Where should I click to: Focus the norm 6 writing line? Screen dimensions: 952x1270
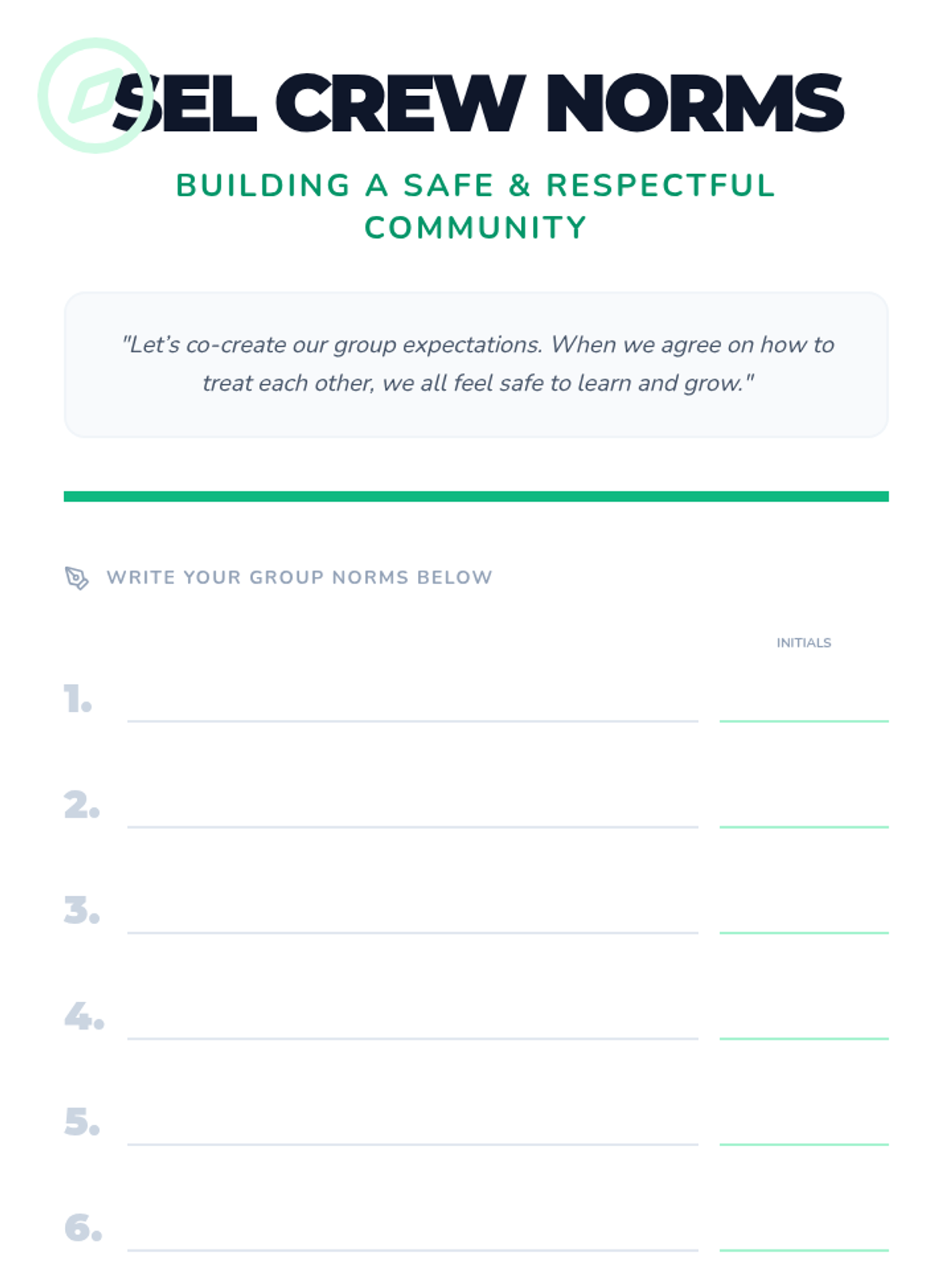point(413,1247)
